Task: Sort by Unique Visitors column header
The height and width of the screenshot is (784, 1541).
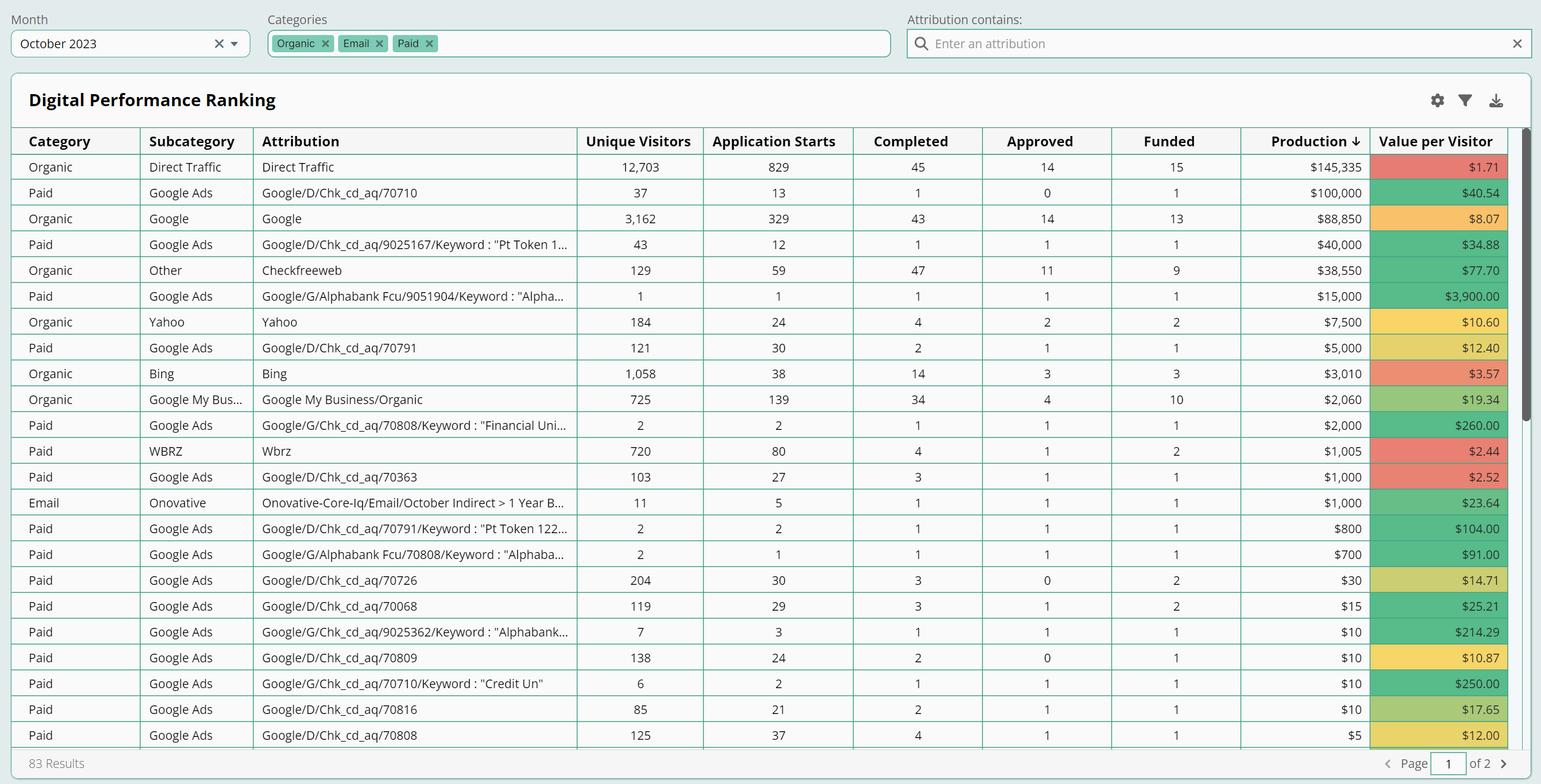Action: [638, 142]
